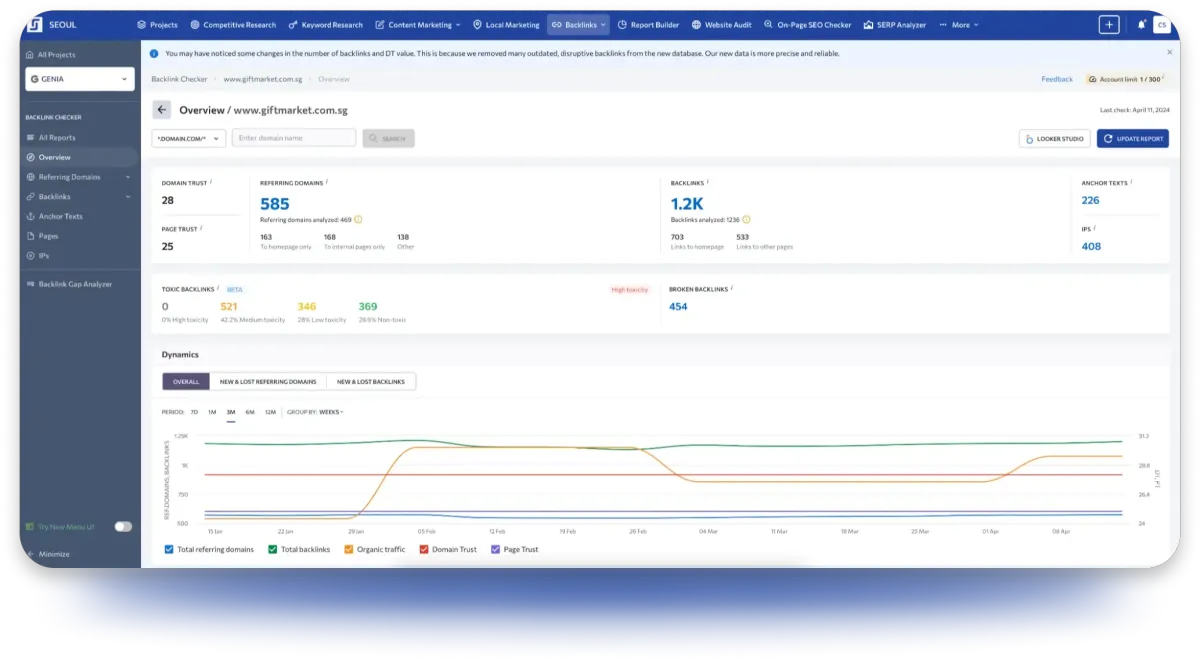
Task: Uncheck Page Trust legend checkbox
Action: [495, 549]
